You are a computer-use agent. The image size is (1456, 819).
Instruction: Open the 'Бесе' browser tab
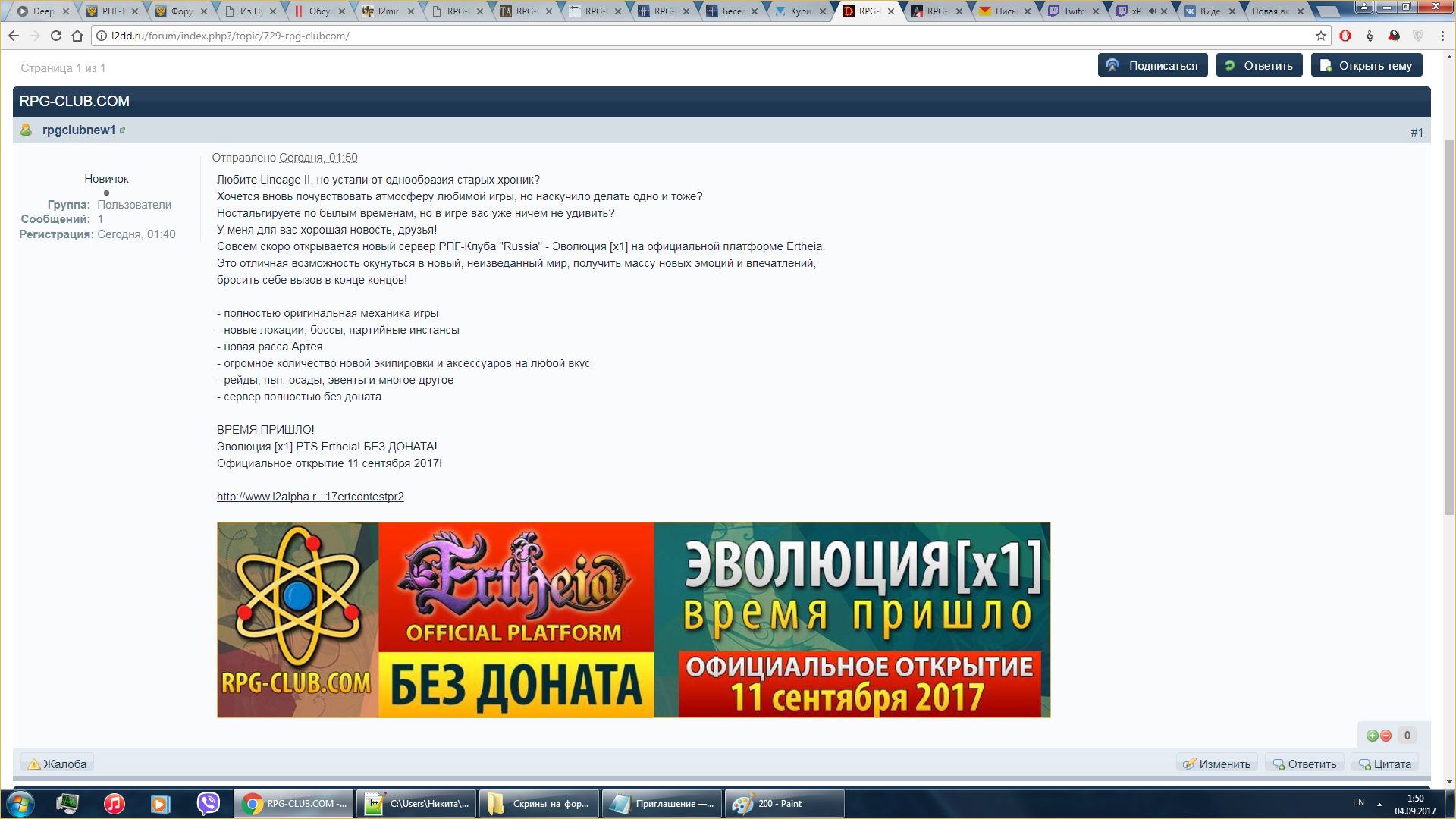[733, 11]
